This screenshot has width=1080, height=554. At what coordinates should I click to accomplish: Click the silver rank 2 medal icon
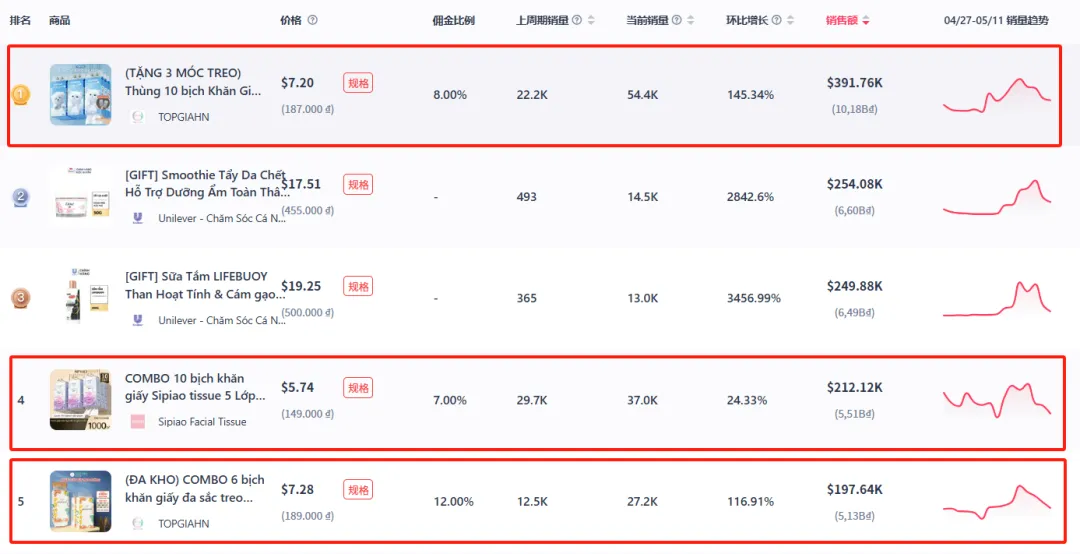[21, 197]
